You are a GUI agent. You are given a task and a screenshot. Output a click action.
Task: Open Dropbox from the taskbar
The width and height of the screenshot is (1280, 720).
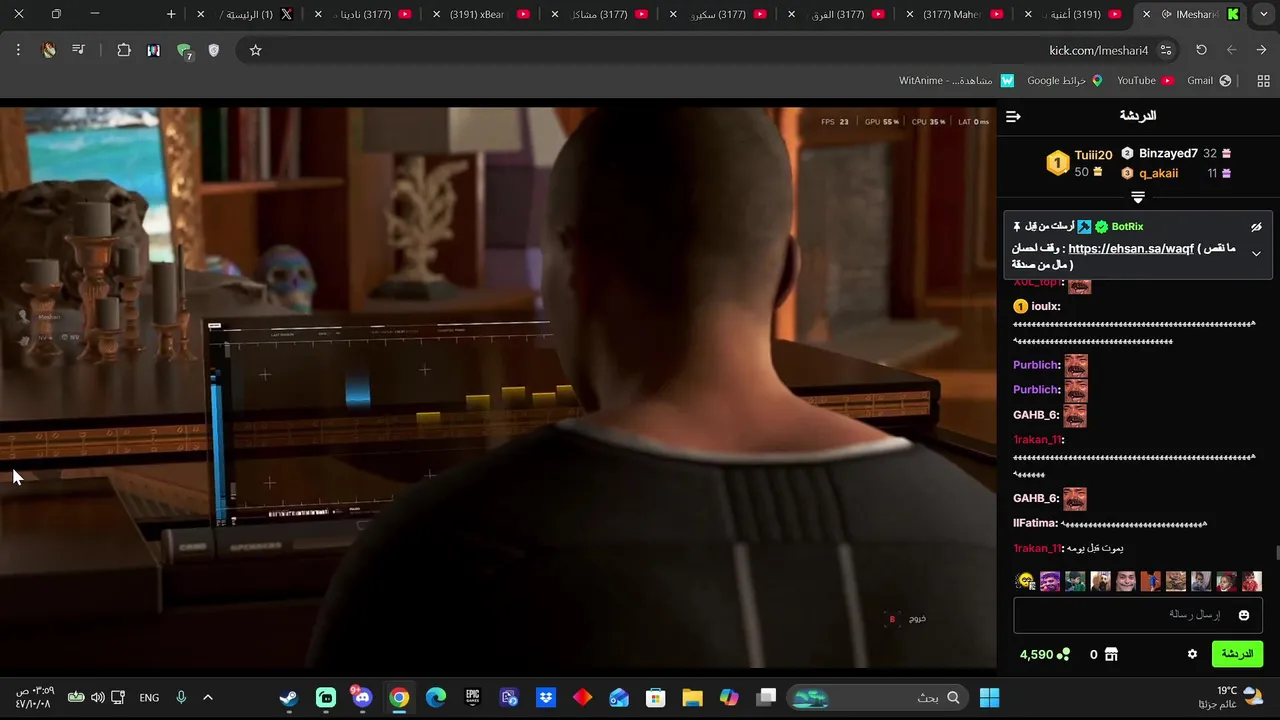(546, 697)
